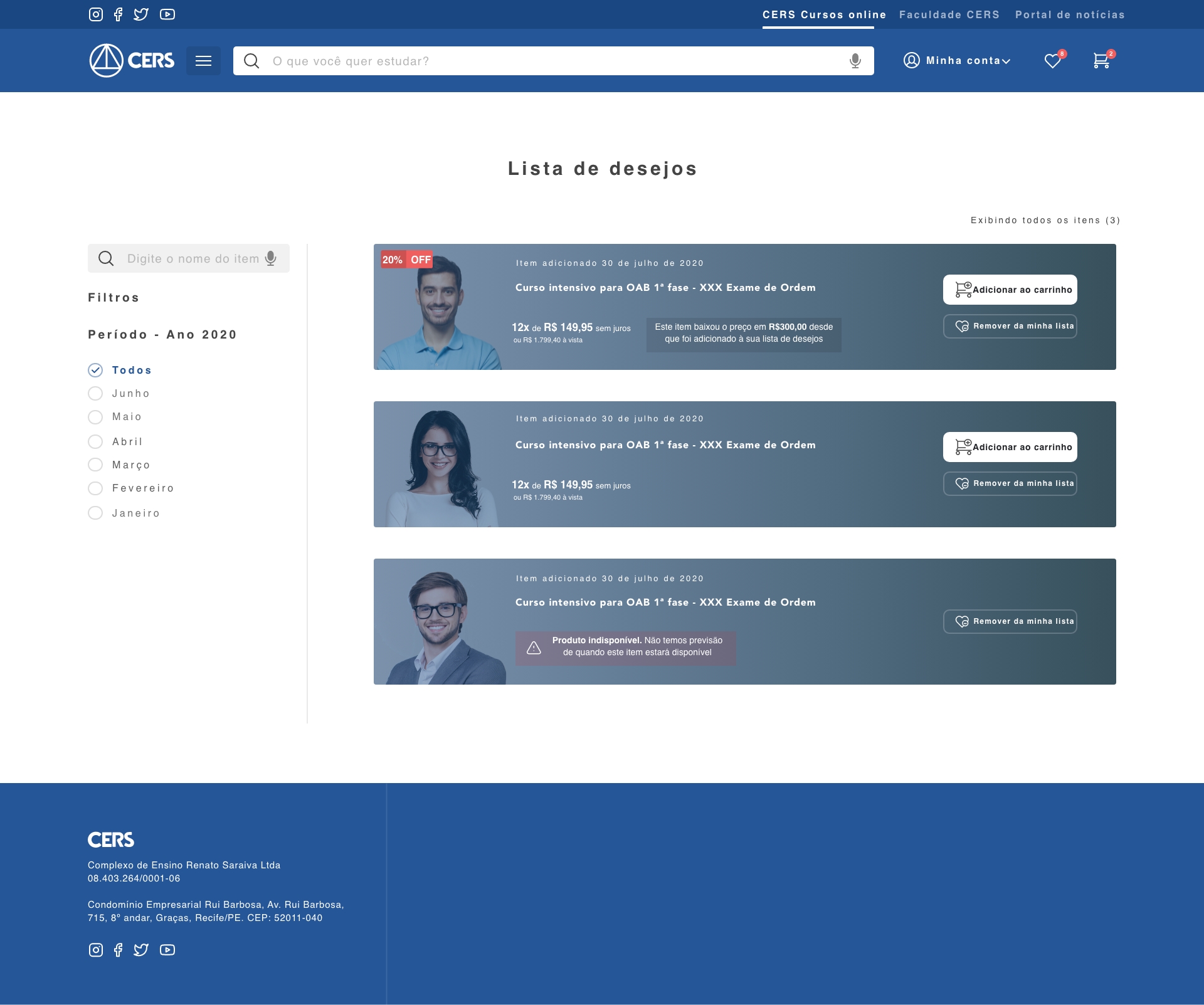1204x1005 pixels.
Task: Focus the 'O que você quer estudar?' search field
Action: tap(554, 61)
